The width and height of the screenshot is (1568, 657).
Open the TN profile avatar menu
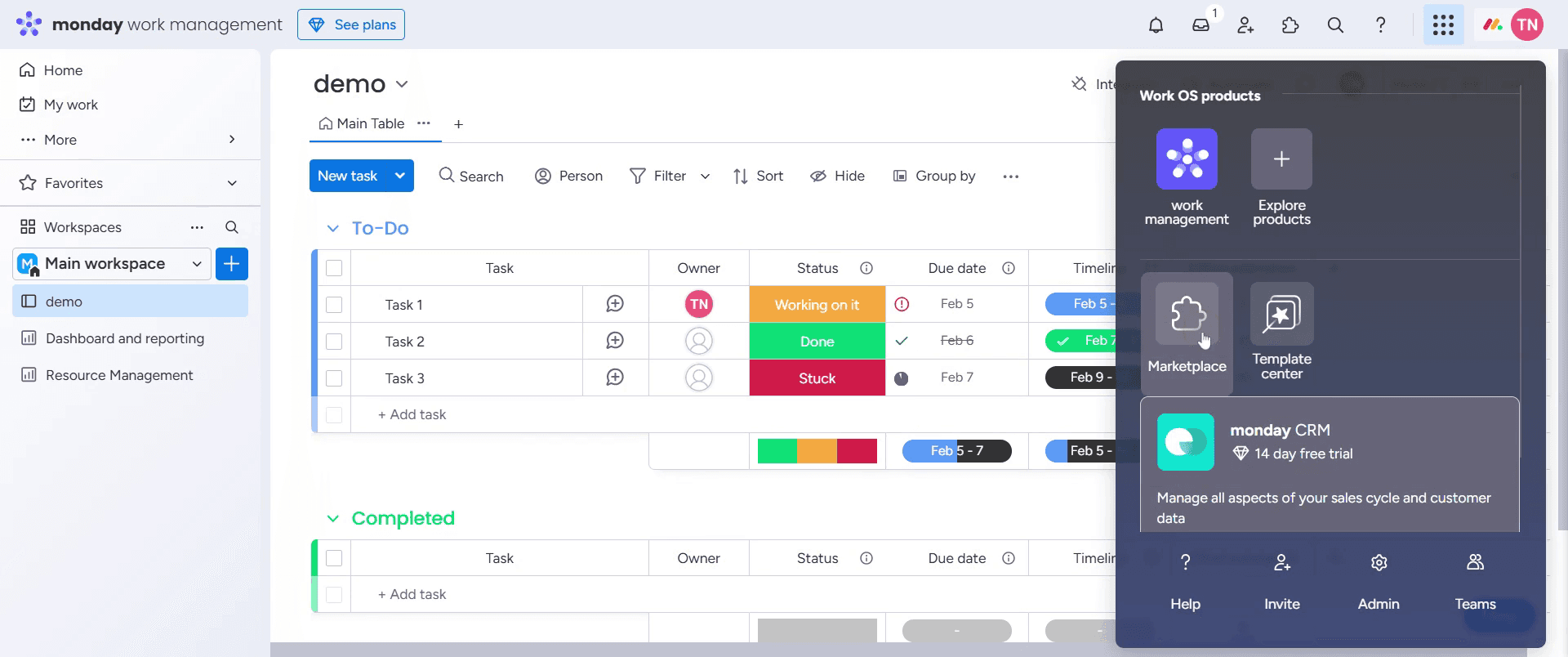click(1526, 25)
